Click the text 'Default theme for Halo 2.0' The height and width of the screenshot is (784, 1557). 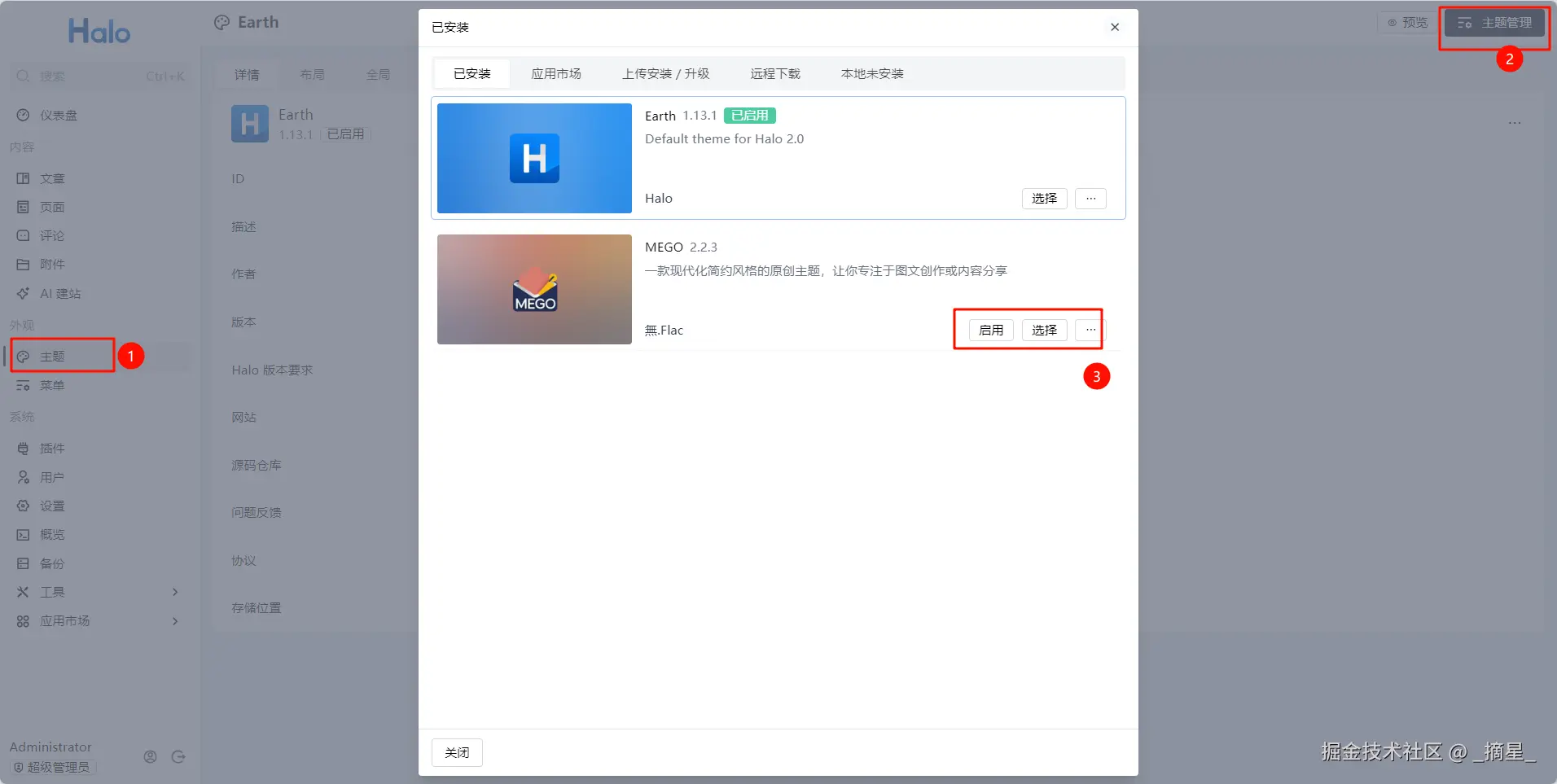(x=724, y=139)
